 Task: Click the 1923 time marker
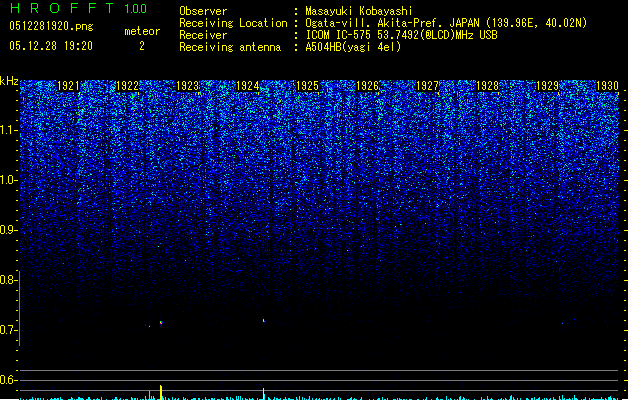(x=187, y=86)
